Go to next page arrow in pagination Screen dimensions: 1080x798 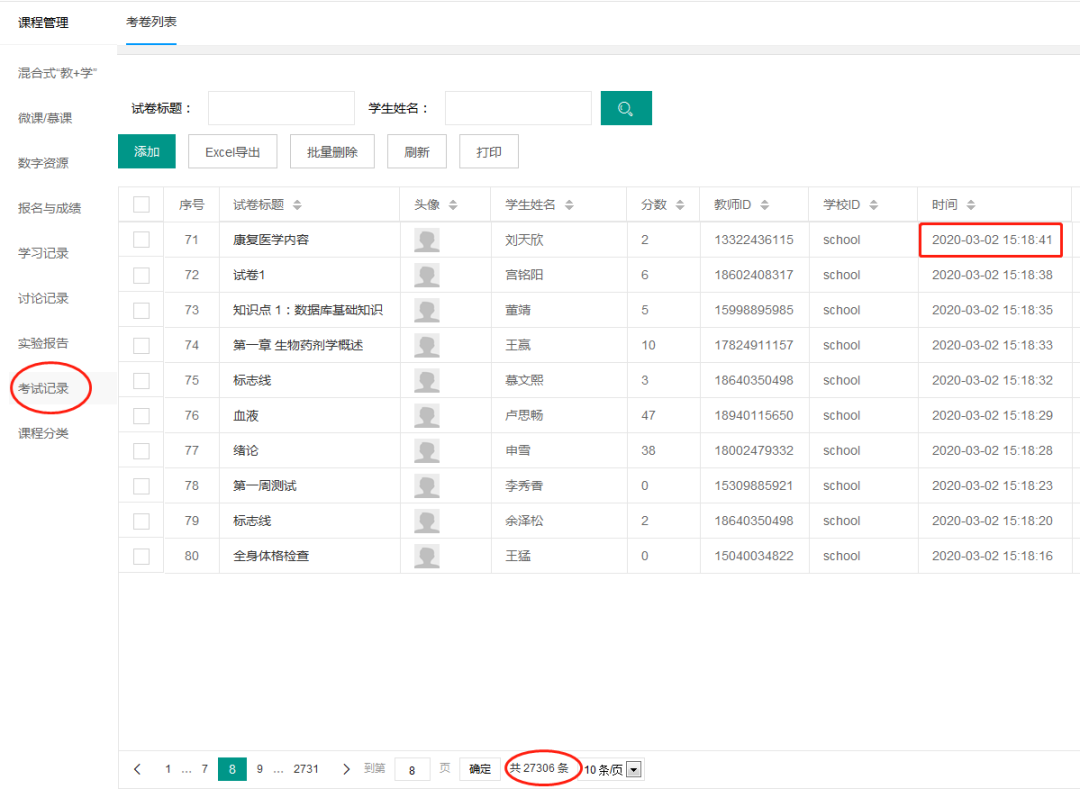(x=346, y=769)
